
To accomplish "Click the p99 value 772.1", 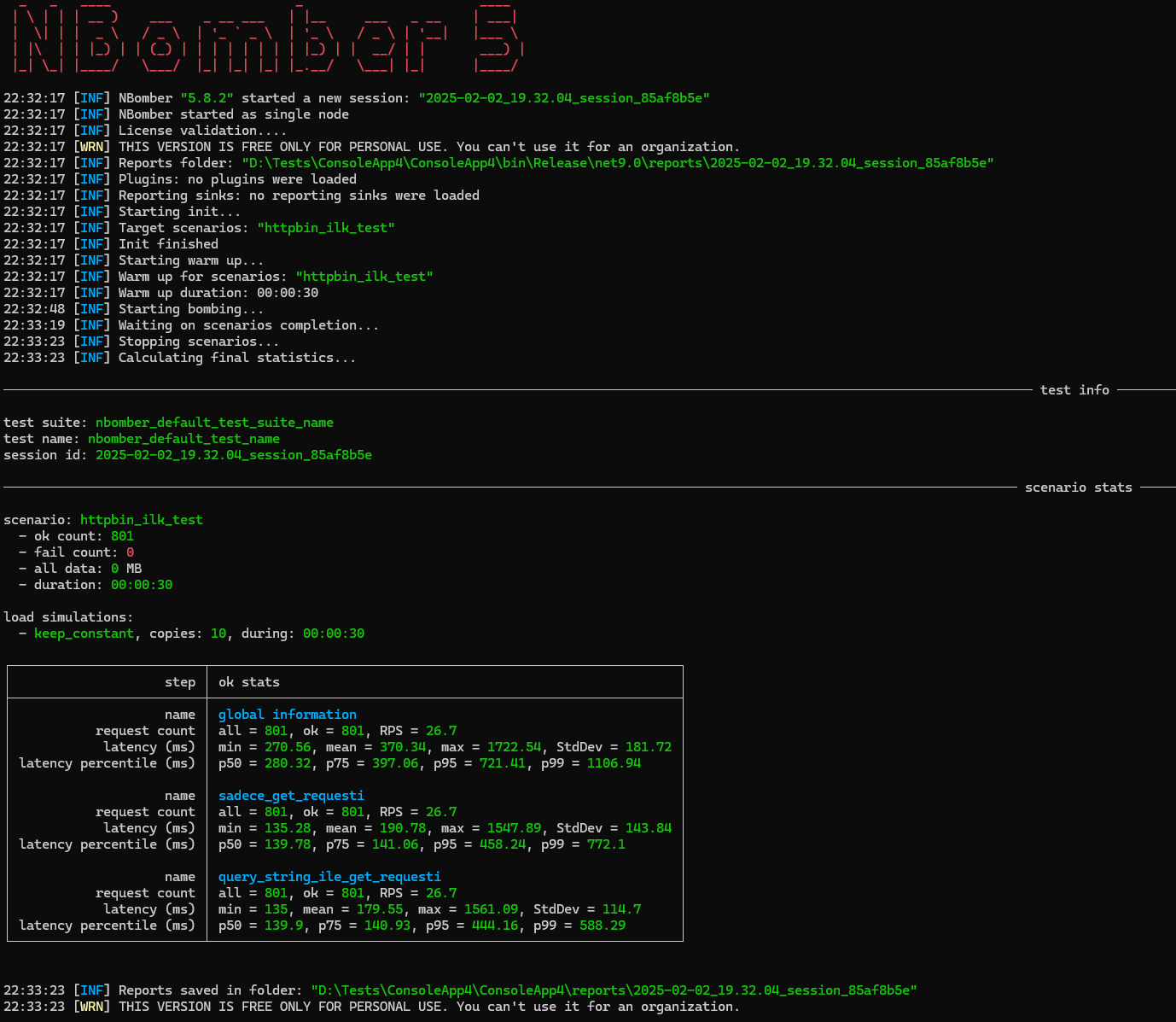I will point(606,844).
